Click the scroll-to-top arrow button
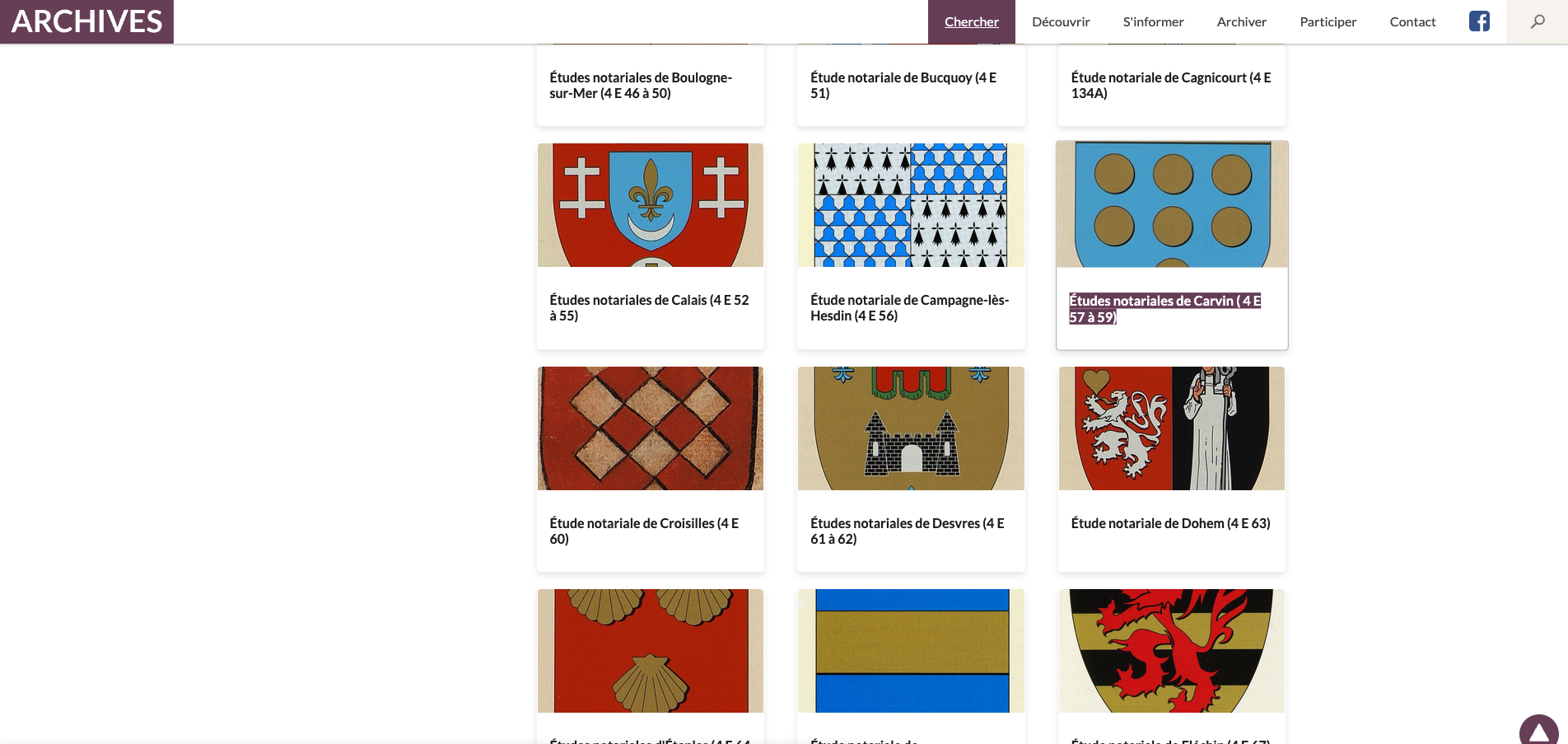 [x=1538, y=732]
